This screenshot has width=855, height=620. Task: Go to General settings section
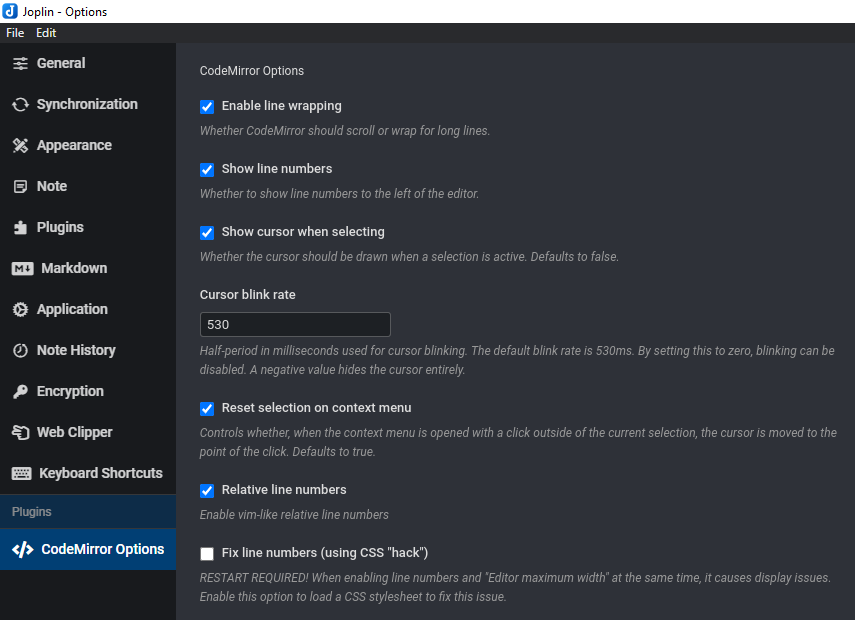click(x=88, y=63)
